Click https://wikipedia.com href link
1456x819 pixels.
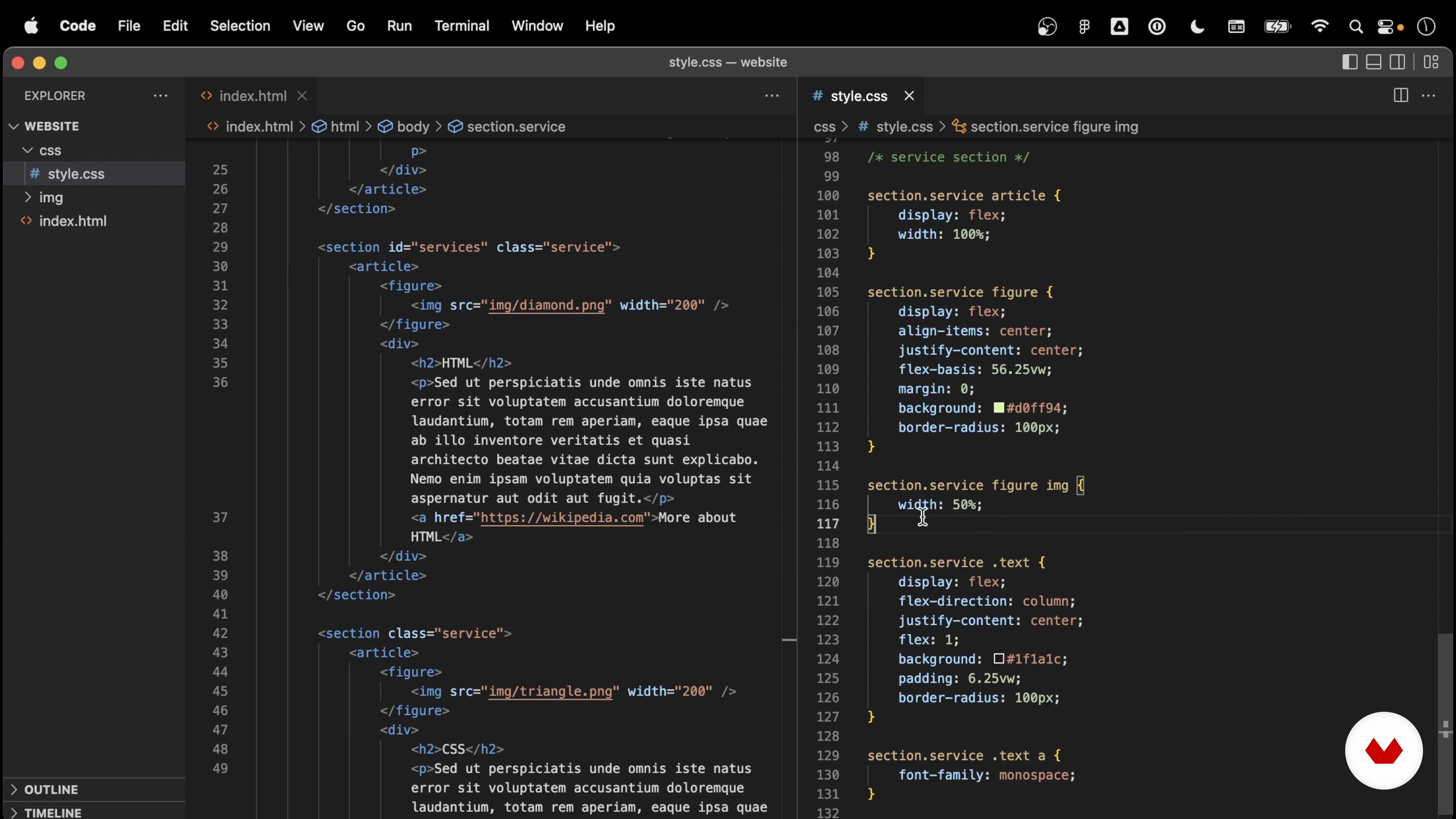tap(562, 518)
